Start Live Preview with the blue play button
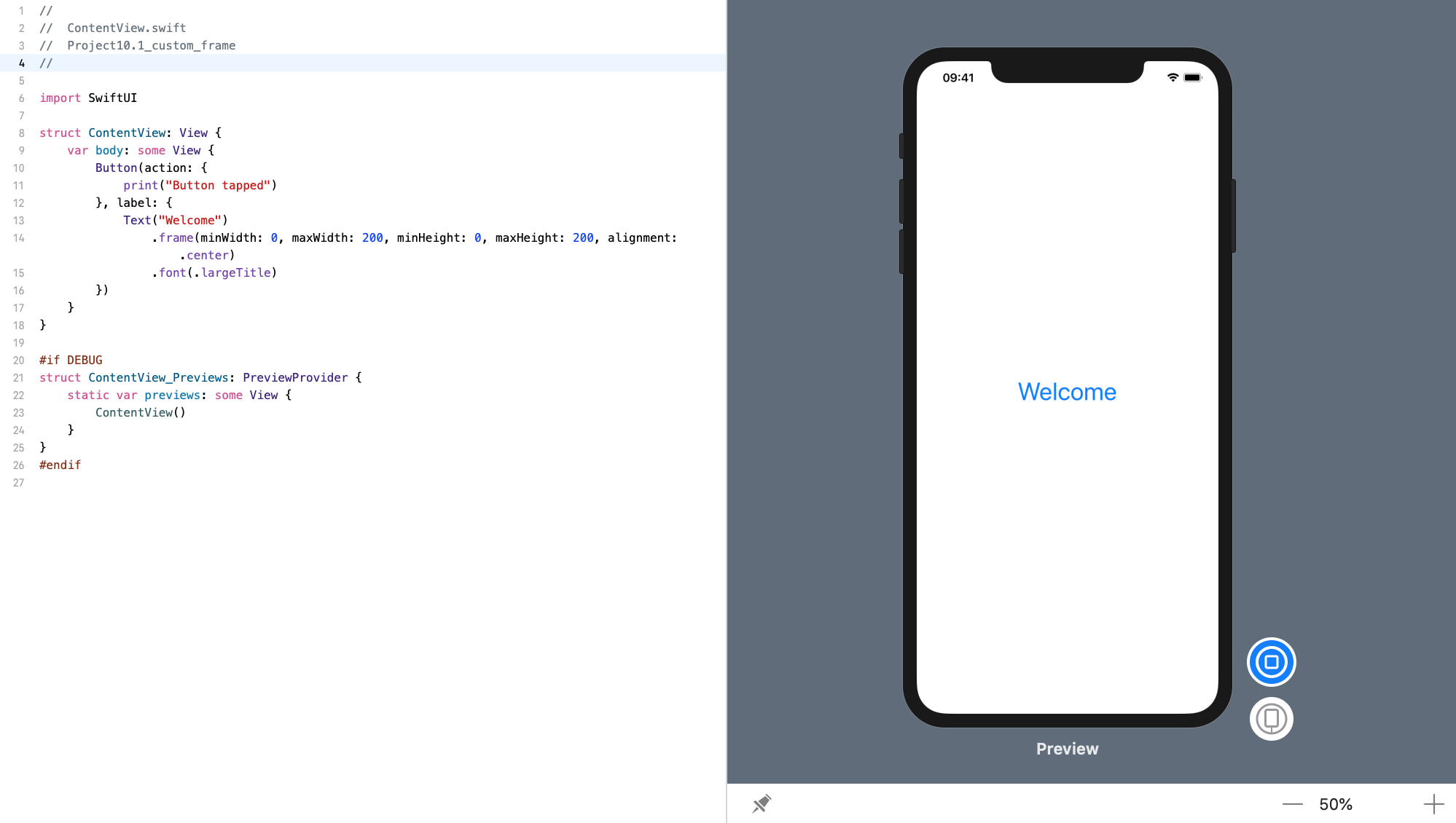Image resolution: width=1456 pixels, height=823 pixels. [1271, 662]
